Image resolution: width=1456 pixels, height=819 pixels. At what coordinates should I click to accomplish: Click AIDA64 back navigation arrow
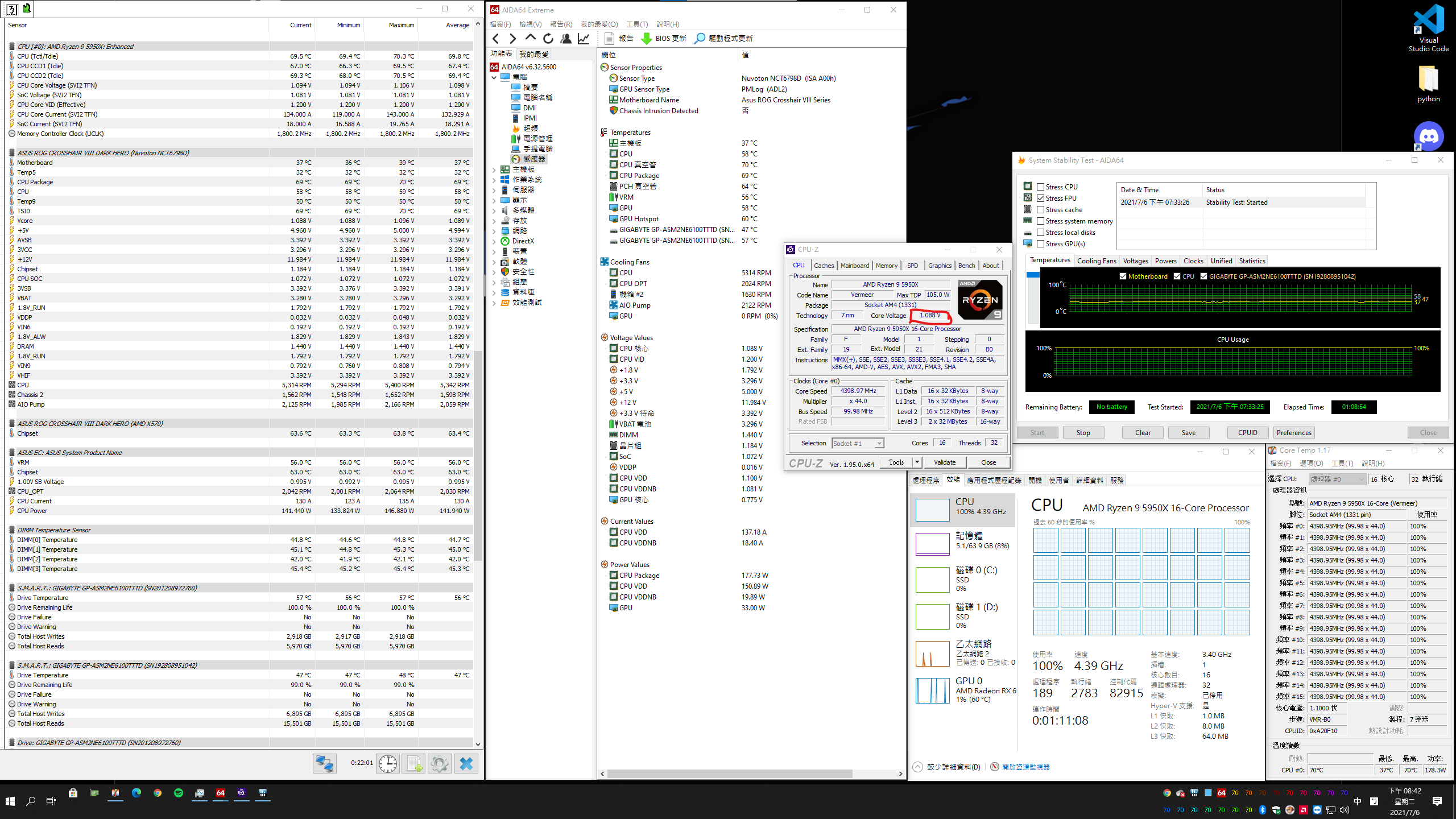pyautogui.click(x=495, y=38)
